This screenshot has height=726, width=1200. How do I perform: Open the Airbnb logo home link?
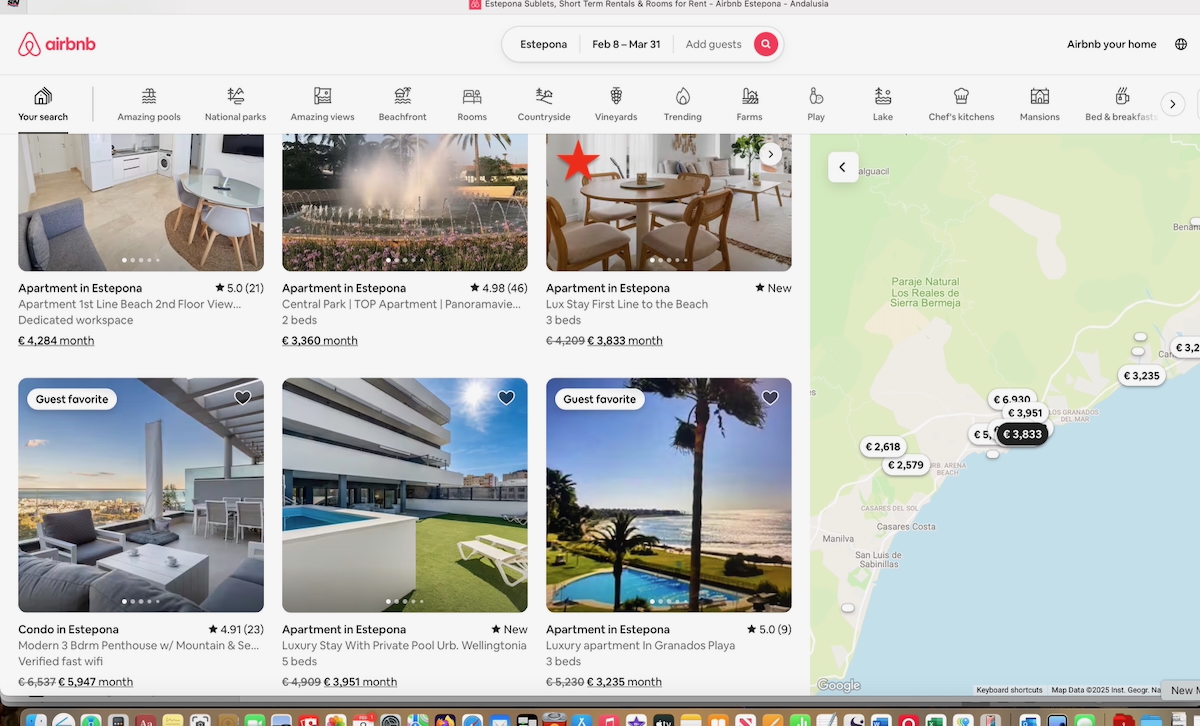pos(57,44)
